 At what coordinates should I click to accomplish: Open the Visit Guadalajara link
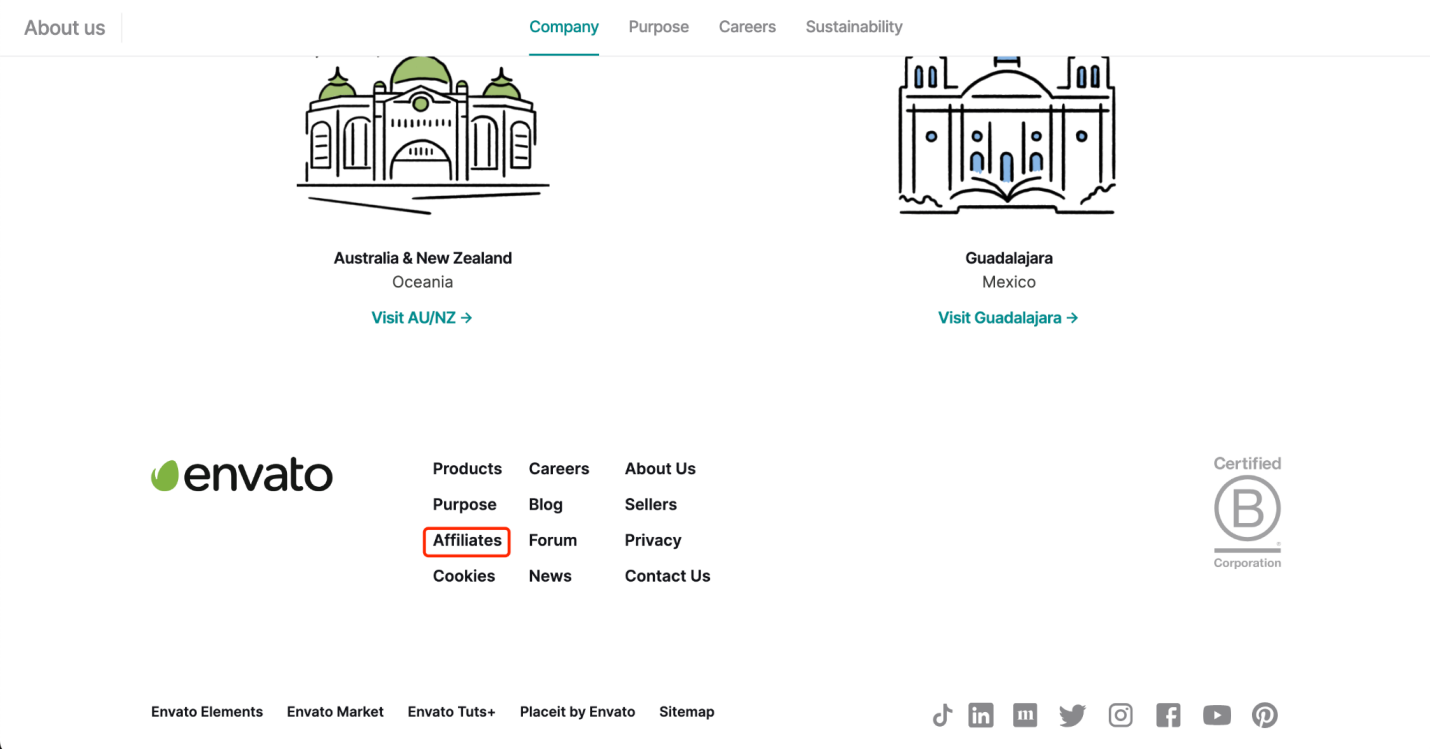pos(1008,318)
